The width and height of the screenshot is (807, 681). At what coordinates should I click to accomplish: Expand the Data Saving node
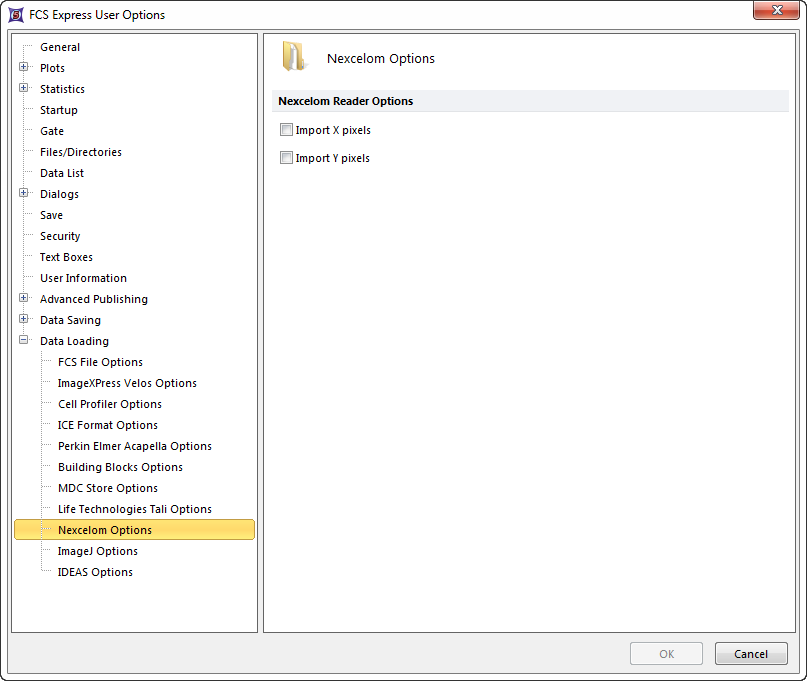click(23, 319)
